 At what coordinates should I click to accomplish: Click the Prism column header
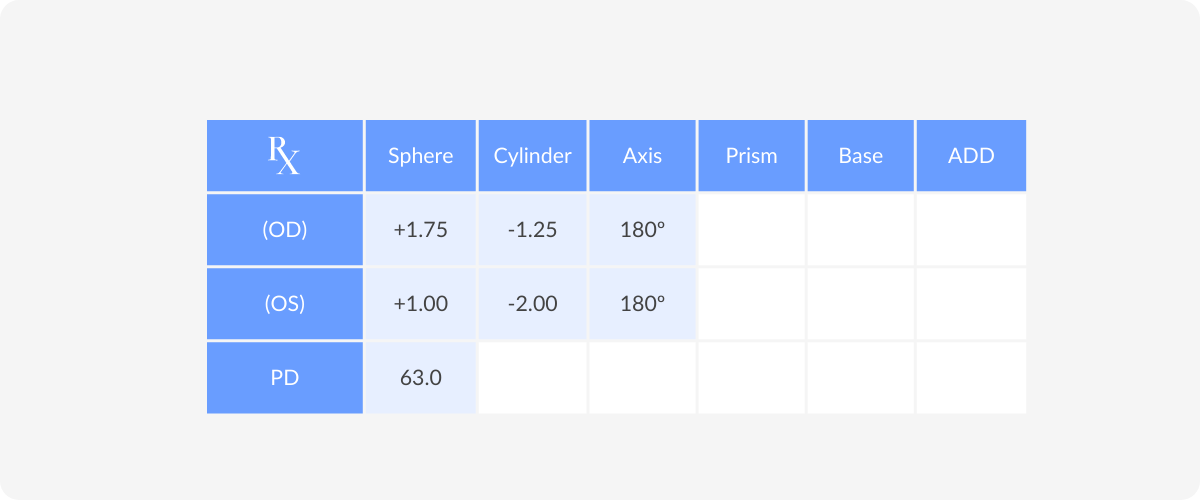click(752, 156)
